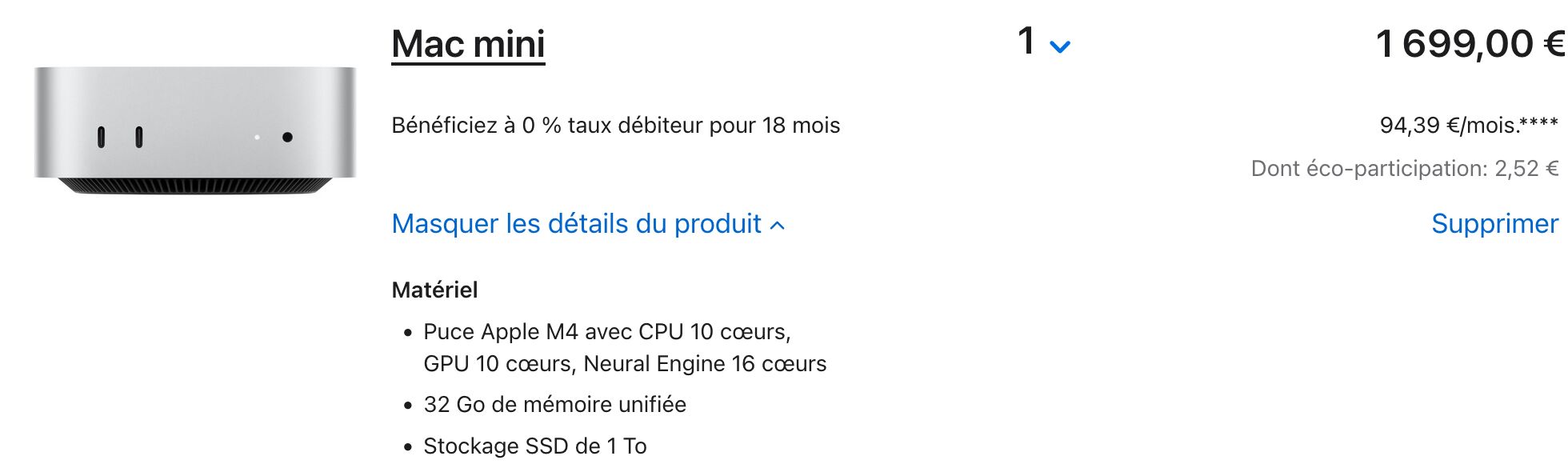Open the quantity dropdown showing 1
The image size is (1568, 472).
(1043, 42)
